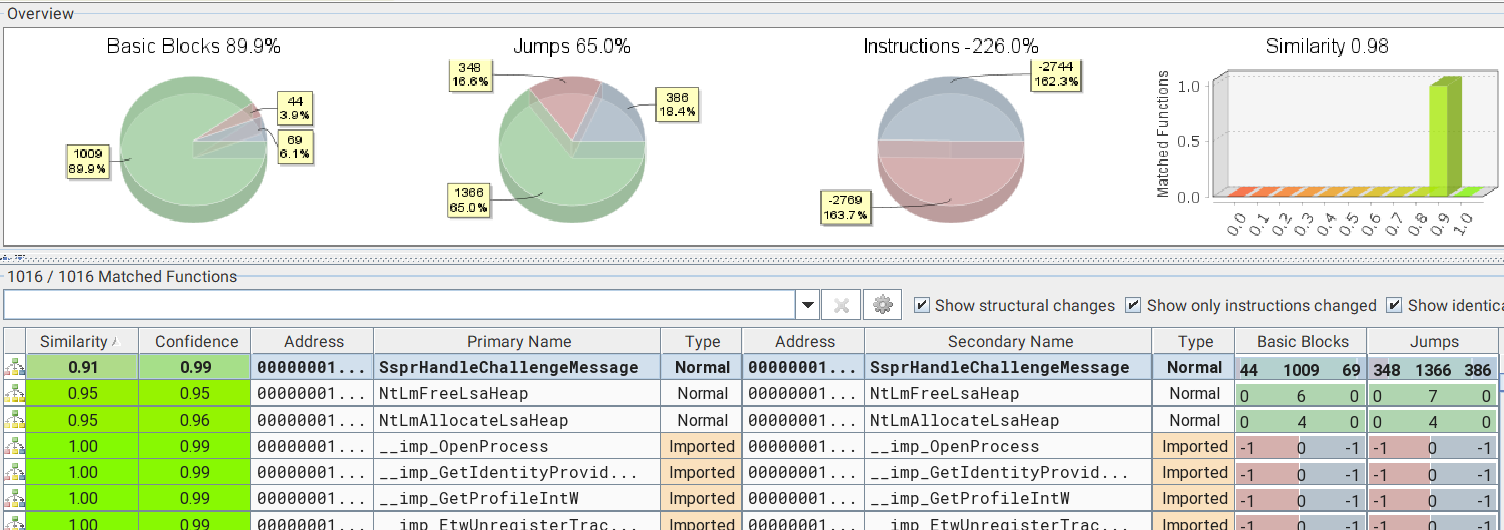Viewport: 1504px width, 530px height.
Task: Select primary name __imp_GetIdentityProvid... cell
Action: 517,472
